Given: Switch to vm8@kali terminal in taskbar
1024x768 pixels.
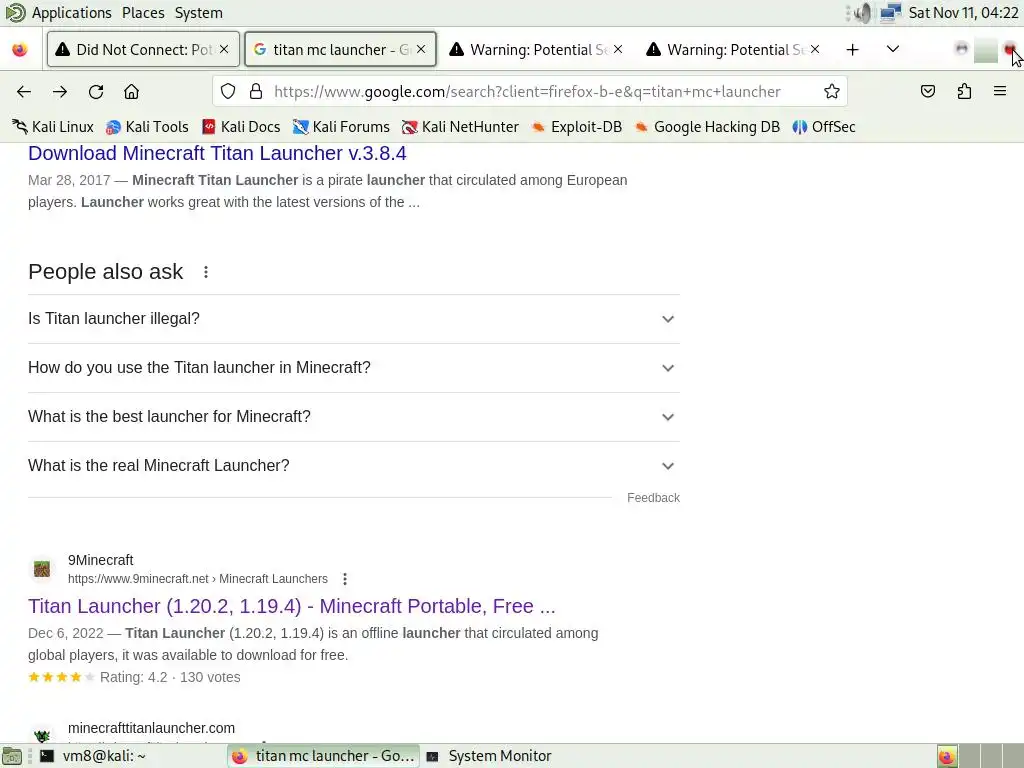Looking at the screenshot, I should (92, 756).
